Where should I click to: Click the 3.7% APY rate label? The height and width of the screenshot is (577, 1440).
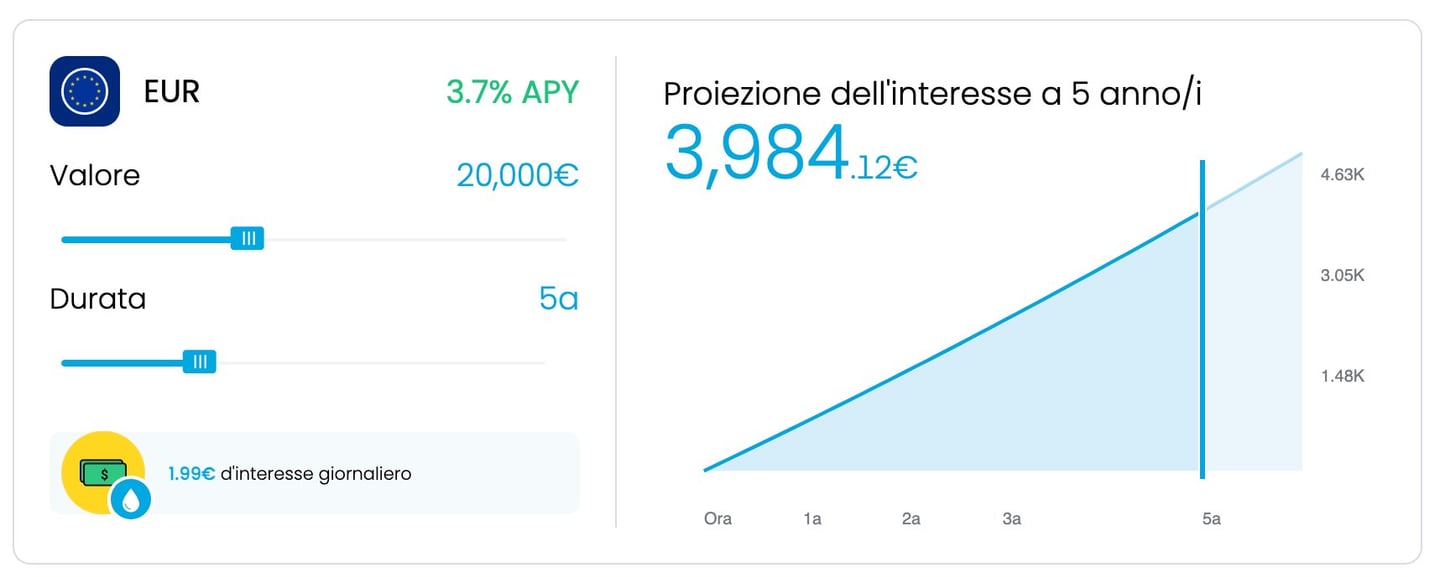(x=513, y=92)
